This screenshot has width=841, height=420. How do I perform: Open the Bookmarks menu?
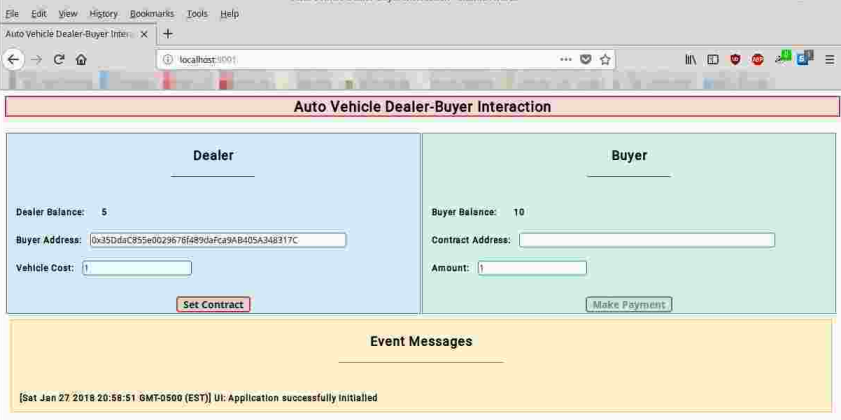point(152,14)
